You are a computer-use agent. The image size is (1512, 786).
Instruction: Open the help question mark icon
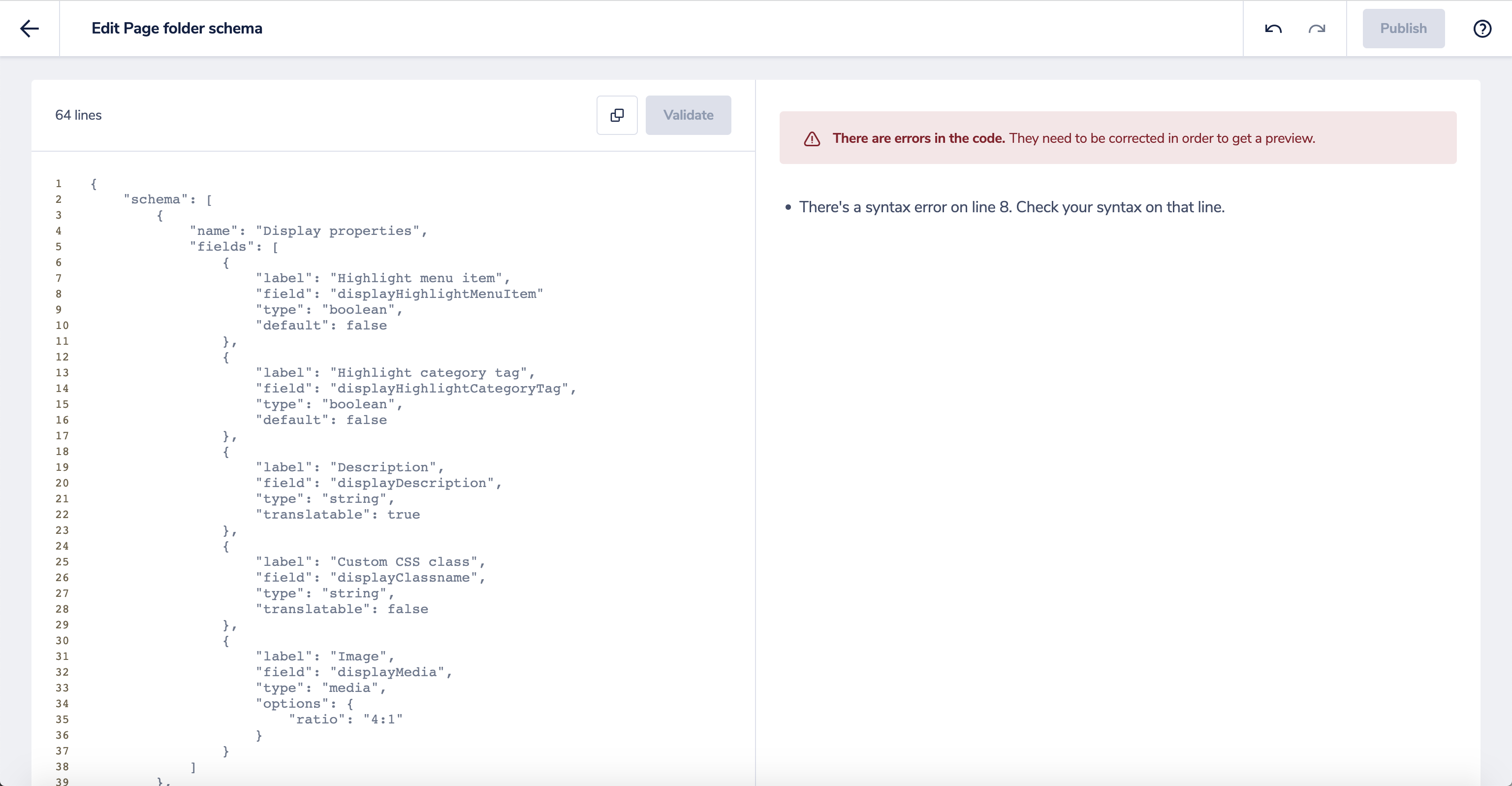[1482, 28]
